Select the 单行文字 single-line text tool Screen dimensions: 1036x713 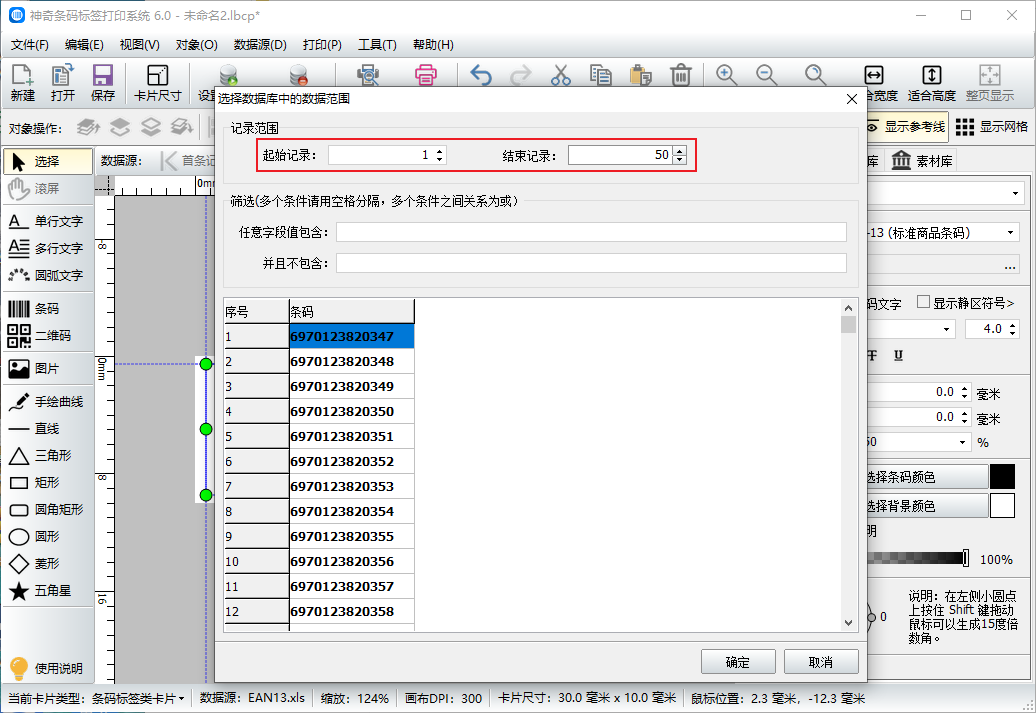48,221
